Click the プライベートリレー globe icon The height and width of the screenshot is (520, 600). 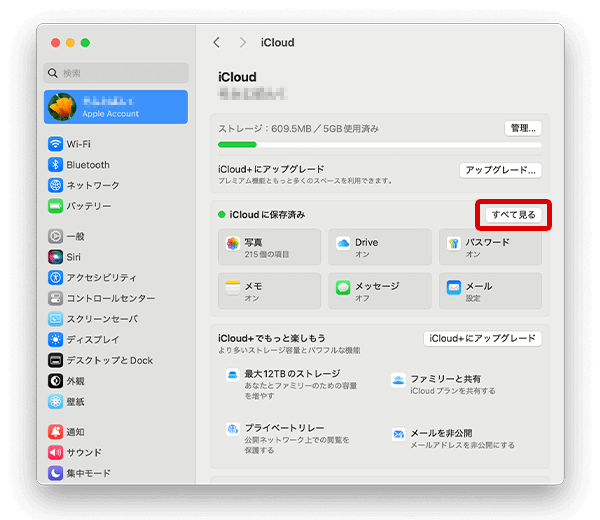click(x=233, y=429)
